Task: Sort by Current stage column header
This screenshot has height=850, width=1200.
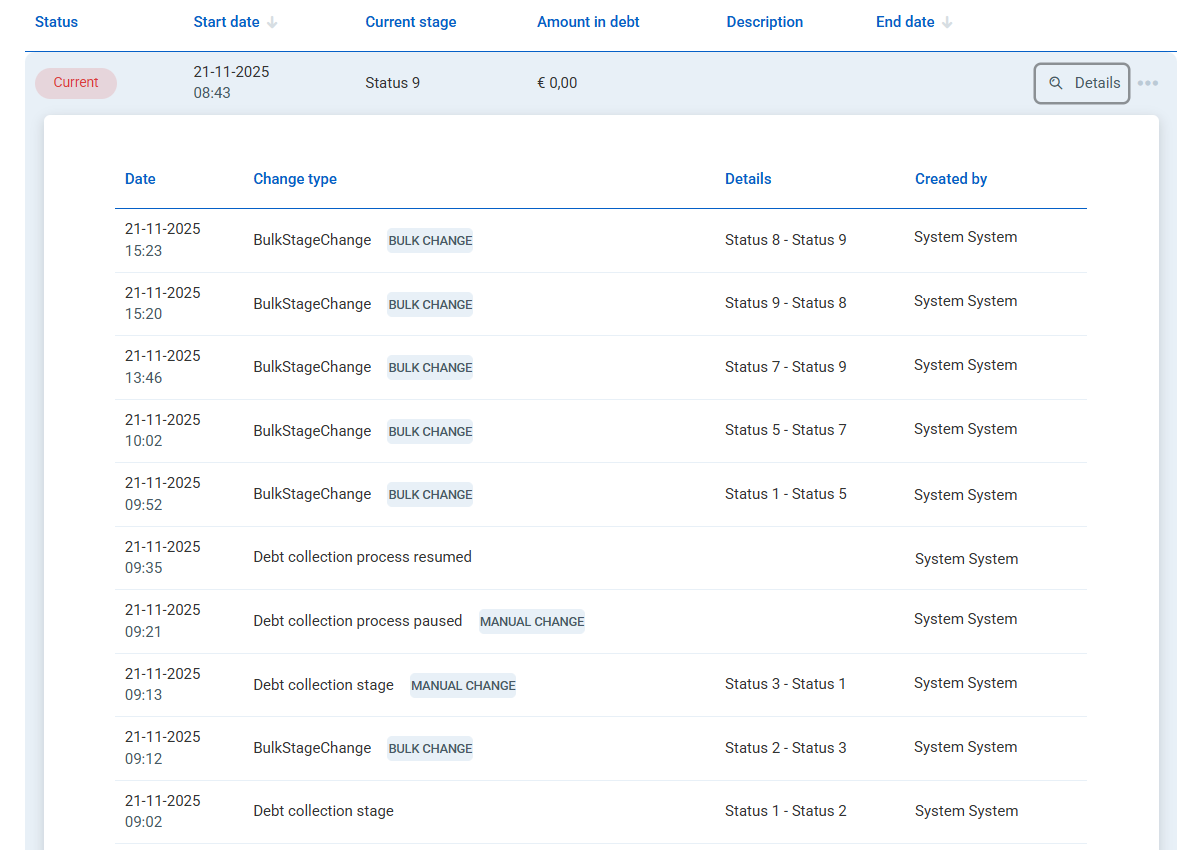Action: (x=410, y=22)
